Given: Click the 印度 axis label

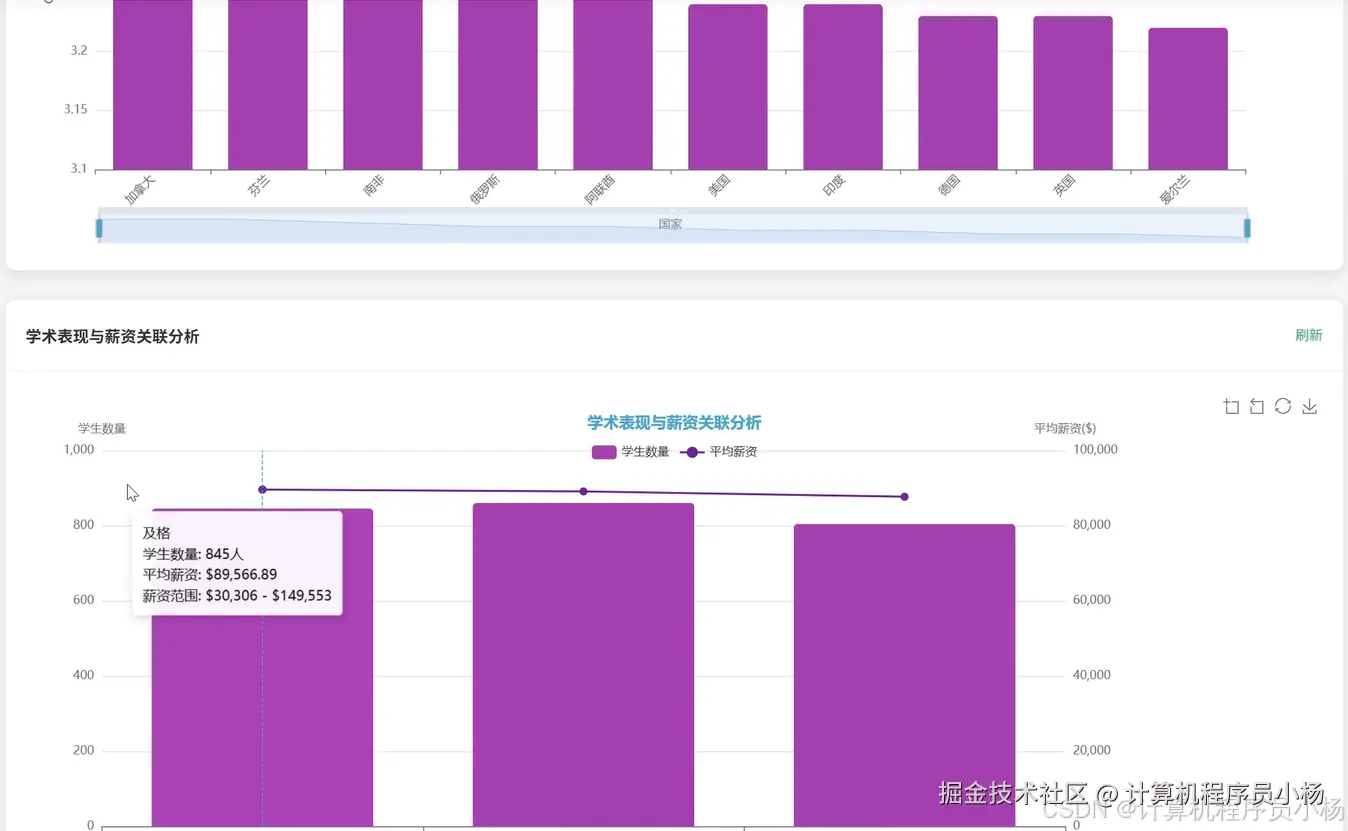Looking at the screenshot, I should pyautogui.click(x=834, y=186).
